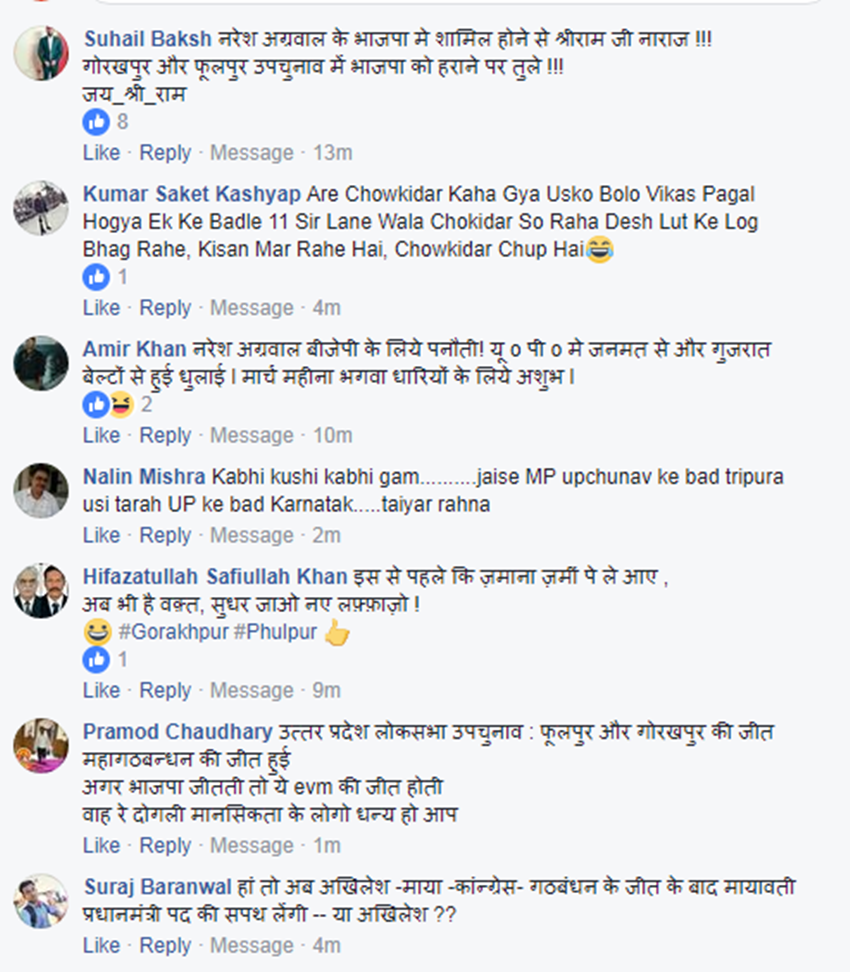
Task: Open Suraj Baranwal's profile avatar
Action: click(x=41, y=901)
